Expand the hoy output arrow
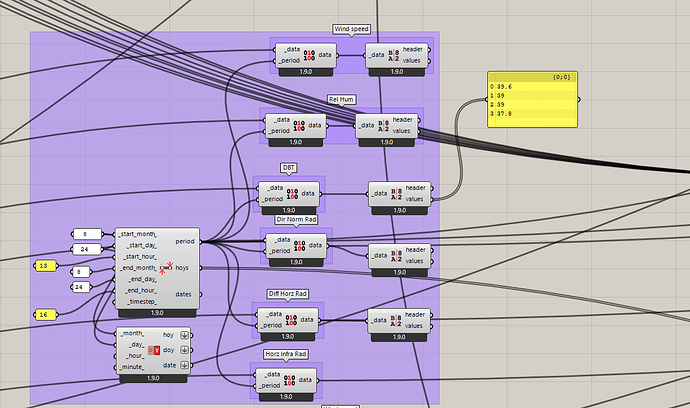This screenshot has height=408, width=690. pyautogui.click(x=184, y=336)
